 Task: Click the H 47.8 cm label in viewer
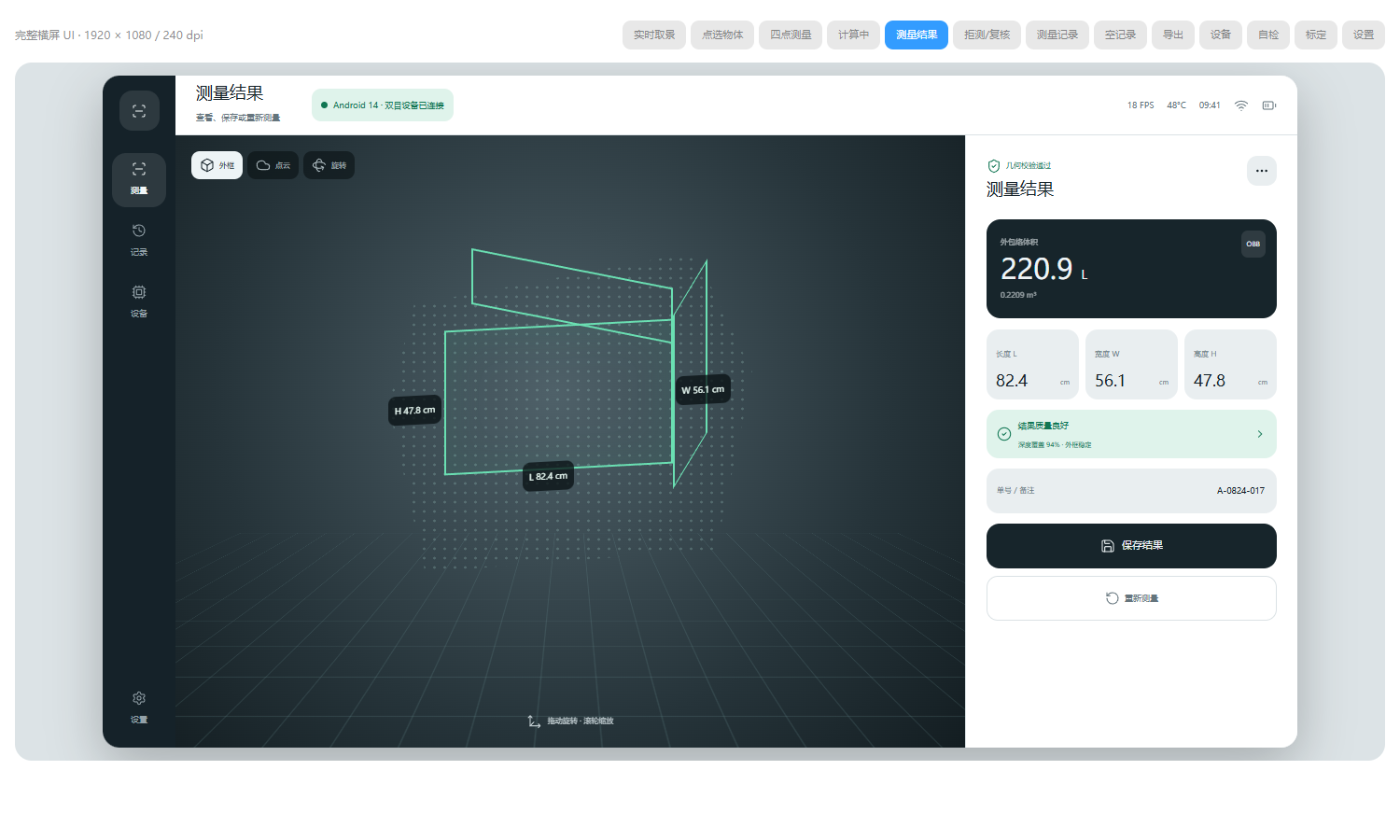(x=414, y=411)
